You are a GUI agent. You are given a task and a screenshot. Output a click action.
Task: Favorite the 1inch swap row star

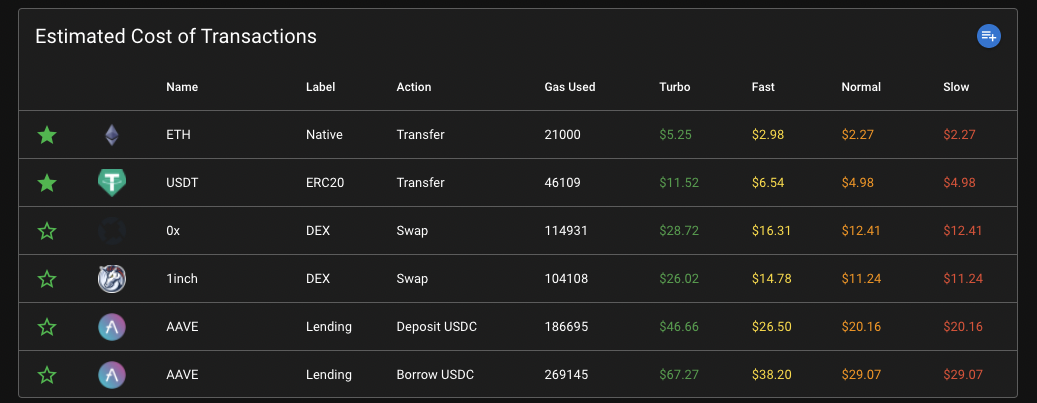tap(47, 279)
